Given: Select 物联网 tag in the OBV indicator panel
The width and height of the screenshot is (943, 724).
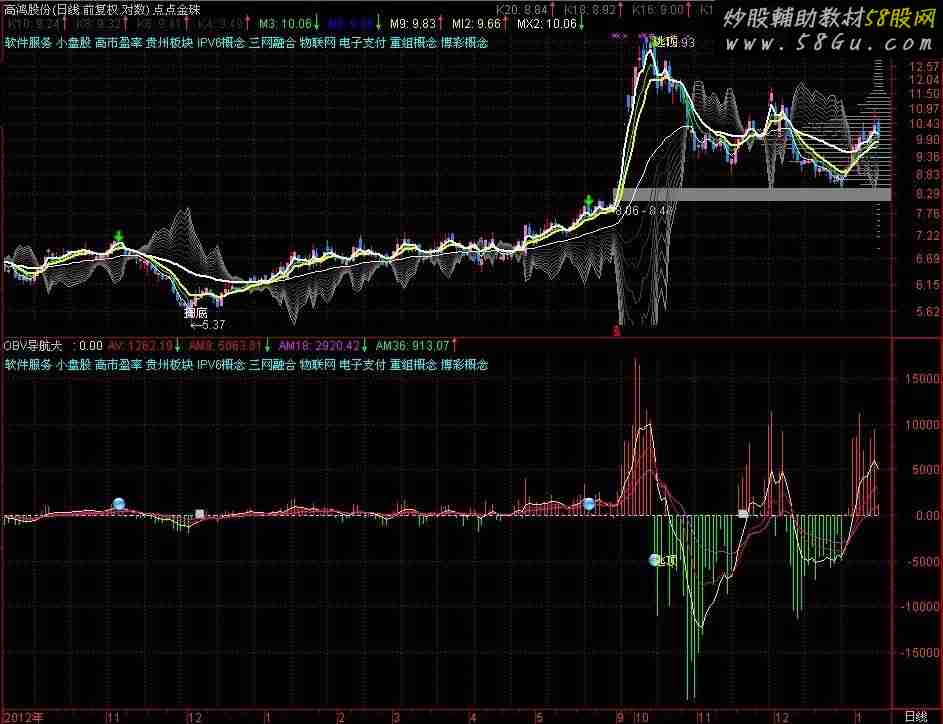Looking at the screenshot, I should click(318, 364).
